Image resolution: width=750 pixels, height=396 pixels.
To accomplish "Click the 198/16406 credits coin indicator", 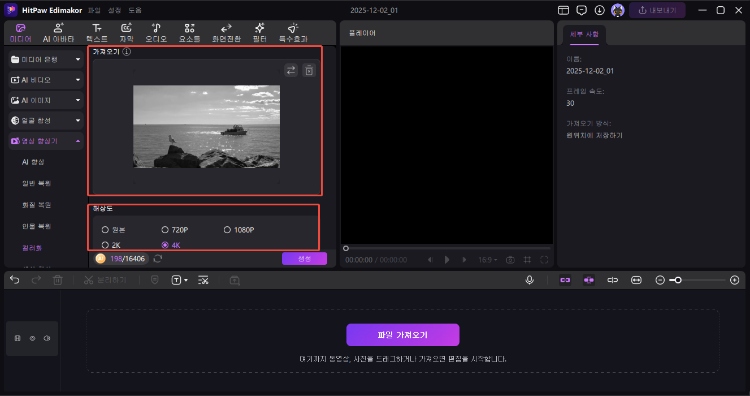I will (121, 259).
